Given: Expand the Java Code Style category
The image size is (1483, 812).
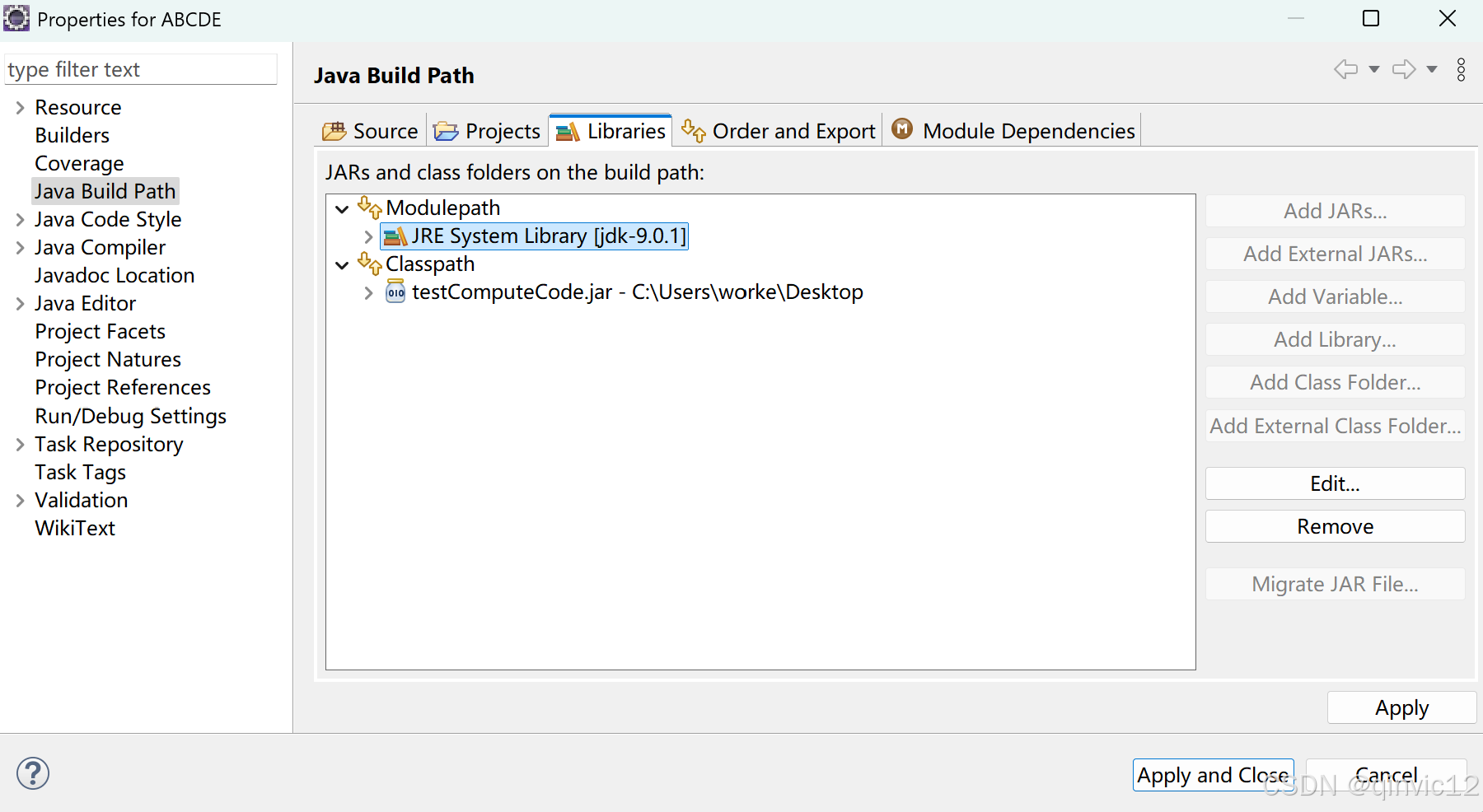Looking at the screenshot, I should (20, 220).
